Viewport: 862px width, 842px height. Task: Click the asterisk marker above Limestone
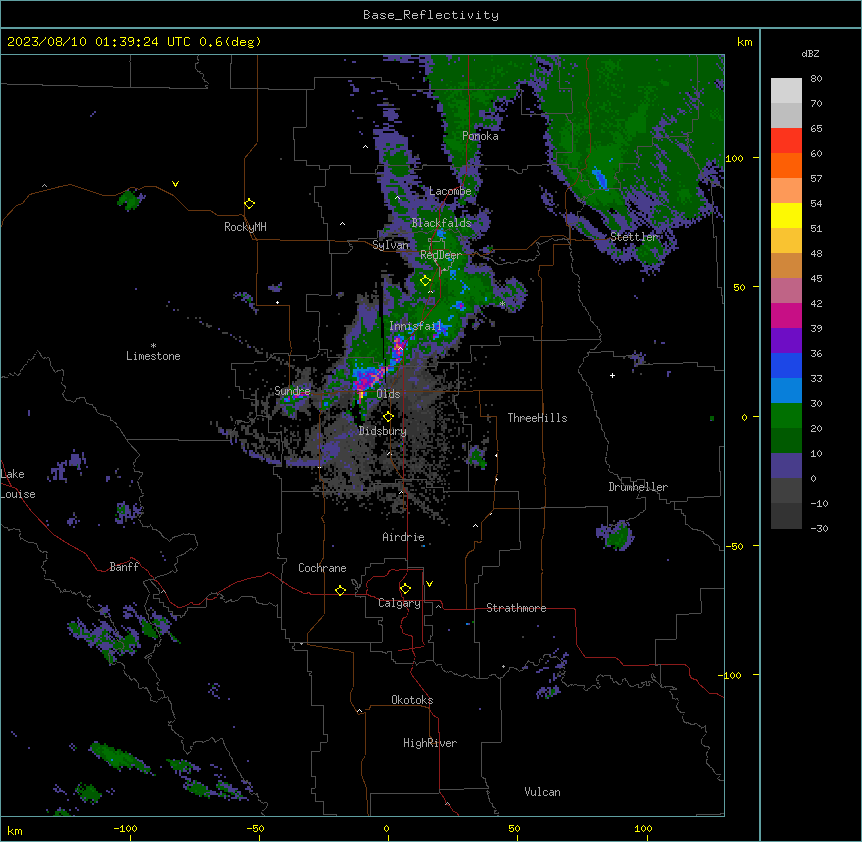click(153, 346)
